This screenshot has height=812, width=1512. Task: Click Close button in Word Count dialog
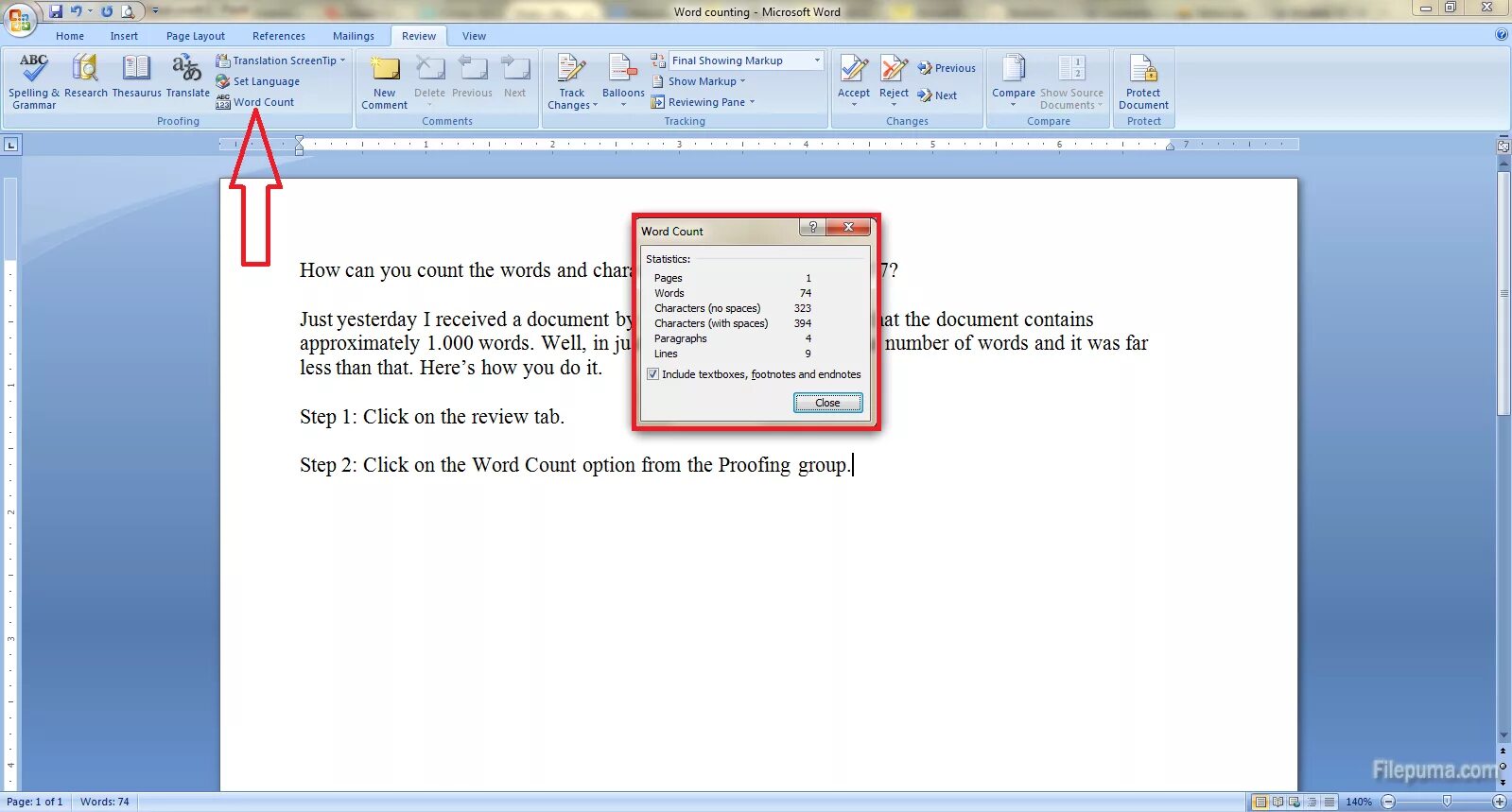[x=827, y=403]
